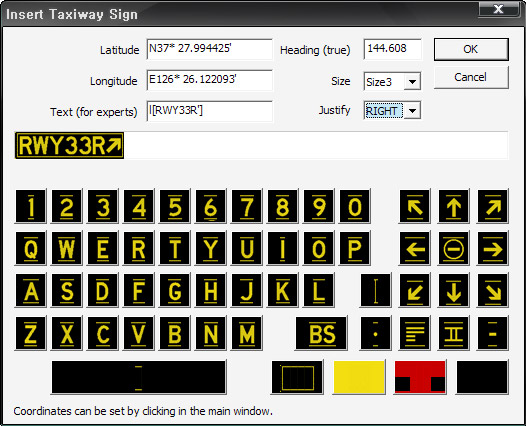Insert the Roman numeral II symbol

tap(454, 333)
